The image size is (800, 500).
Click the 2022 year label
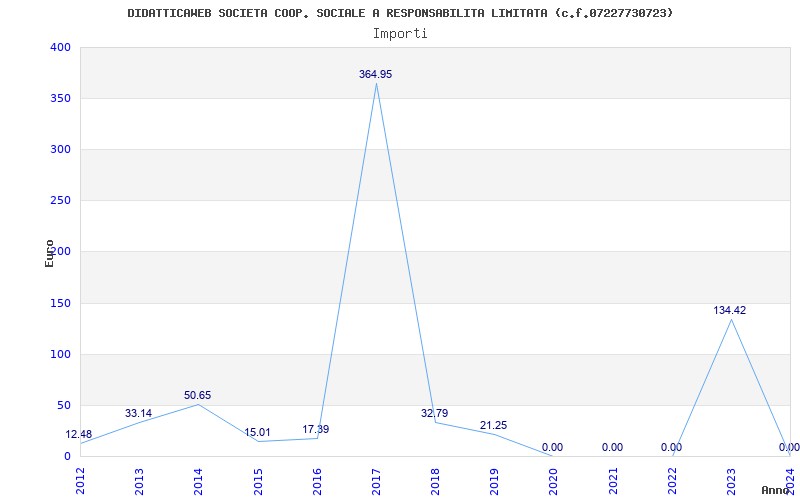pyautogui.click(x=672, y=481)
